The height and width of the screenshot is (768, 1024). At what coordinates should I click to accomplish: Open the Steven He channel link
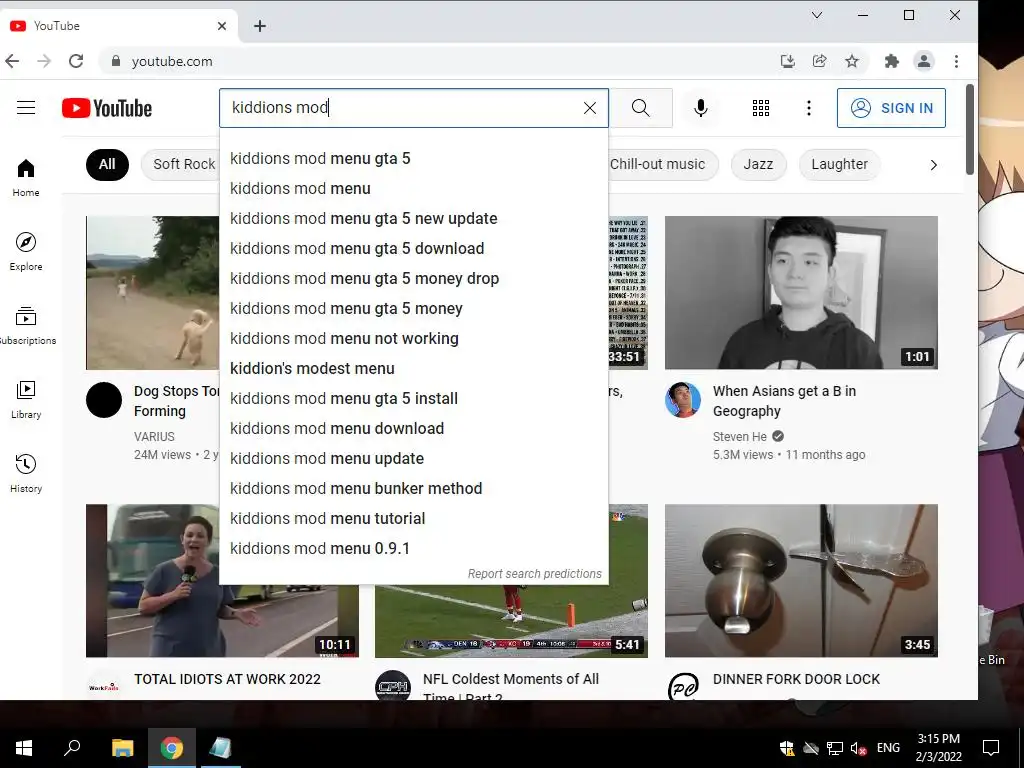click(740, 436)
